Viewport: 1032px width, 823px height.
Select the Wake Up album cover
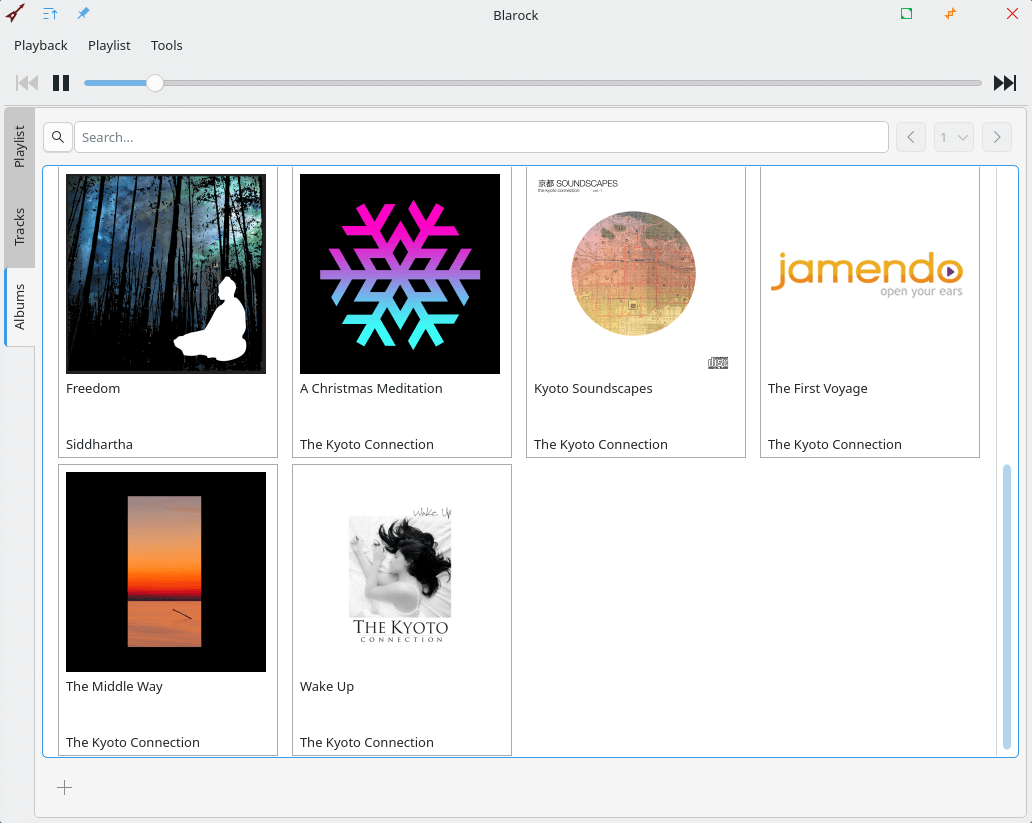[x=400, y=572]
